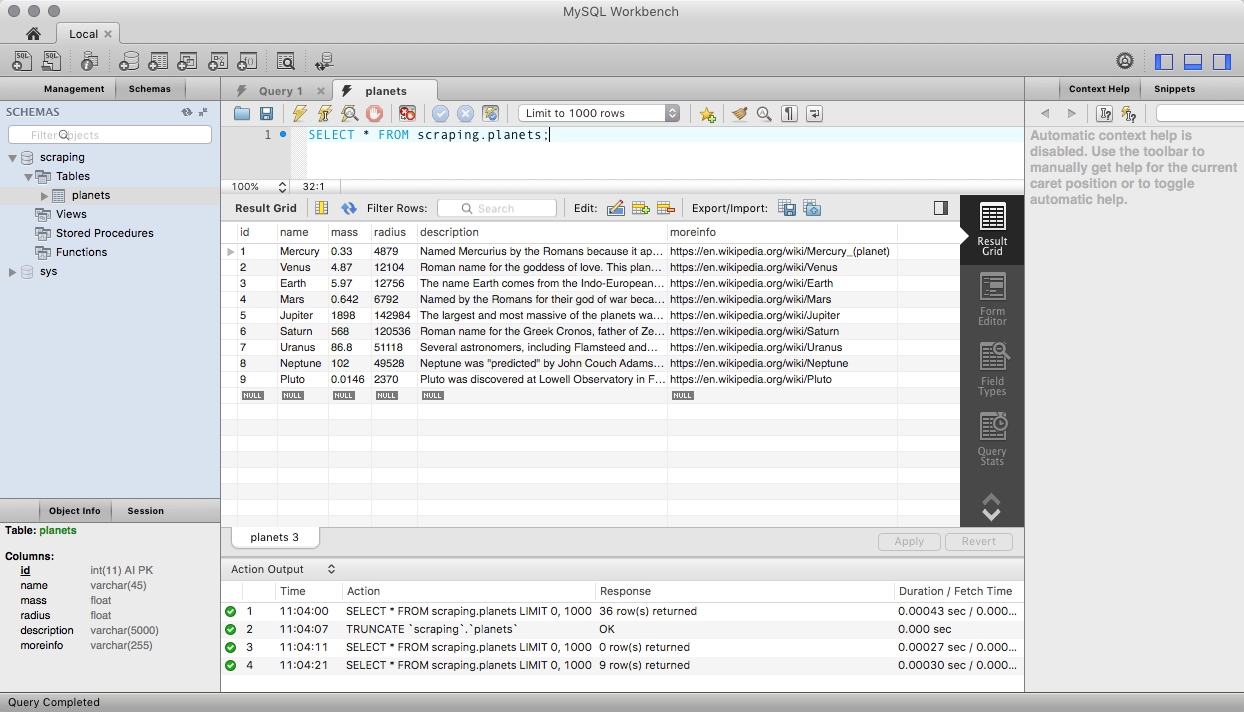Select the planets 3 result tab
Viewport: 1244px width, 712px height.
[x=275, y=538]
